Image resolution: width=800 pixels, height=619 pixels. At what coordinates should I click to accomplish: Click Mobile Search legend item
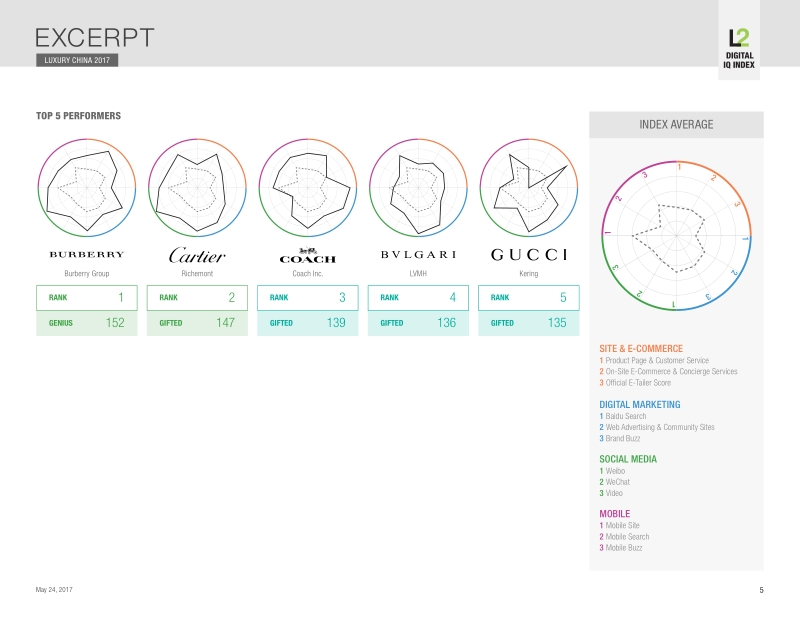[624, 537]
